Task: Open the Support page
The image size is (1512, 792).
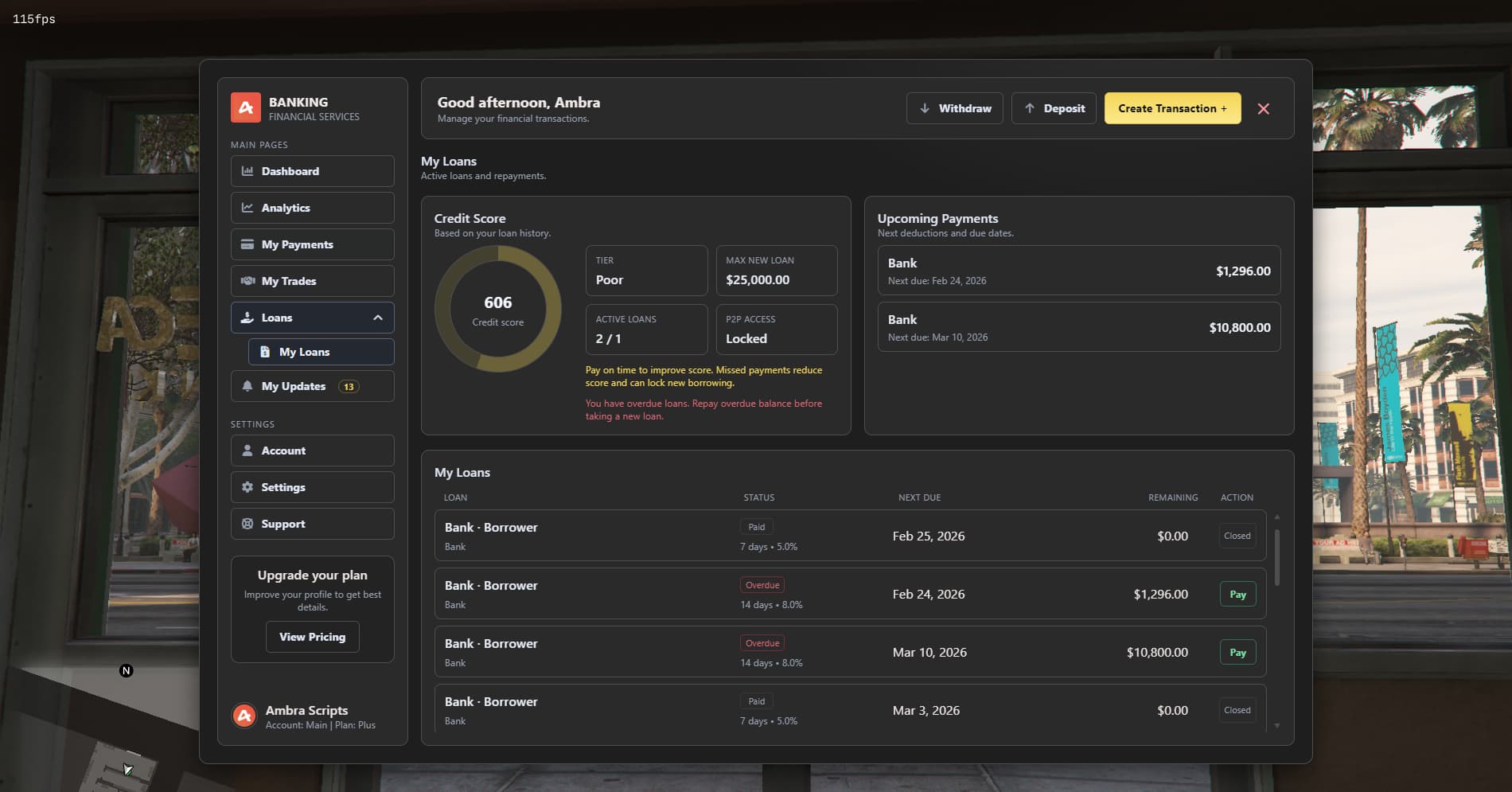Action: click(313, 524)
